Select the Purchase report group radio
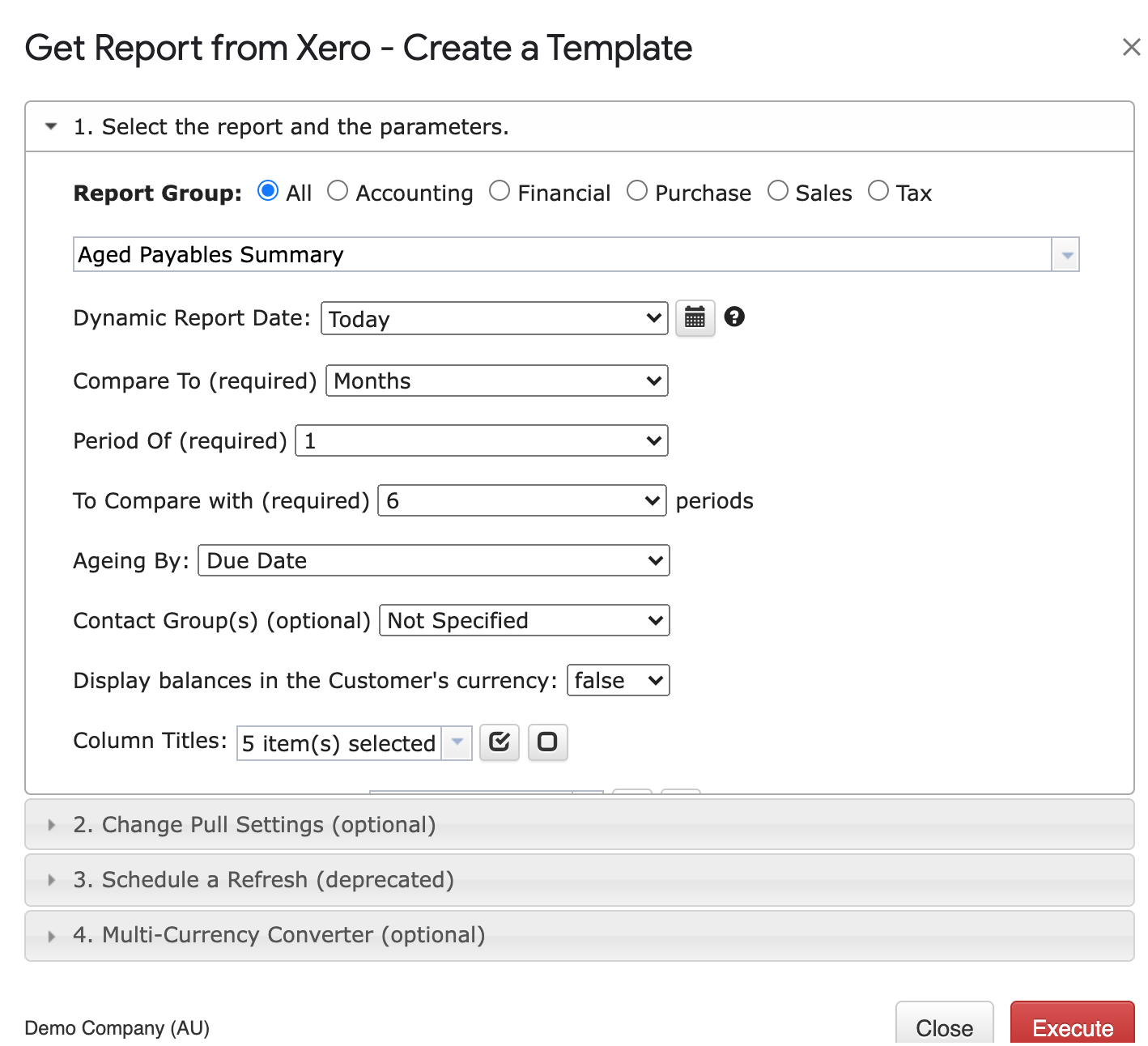Viewport: 1148px width, 1046px height. [637, 191]
